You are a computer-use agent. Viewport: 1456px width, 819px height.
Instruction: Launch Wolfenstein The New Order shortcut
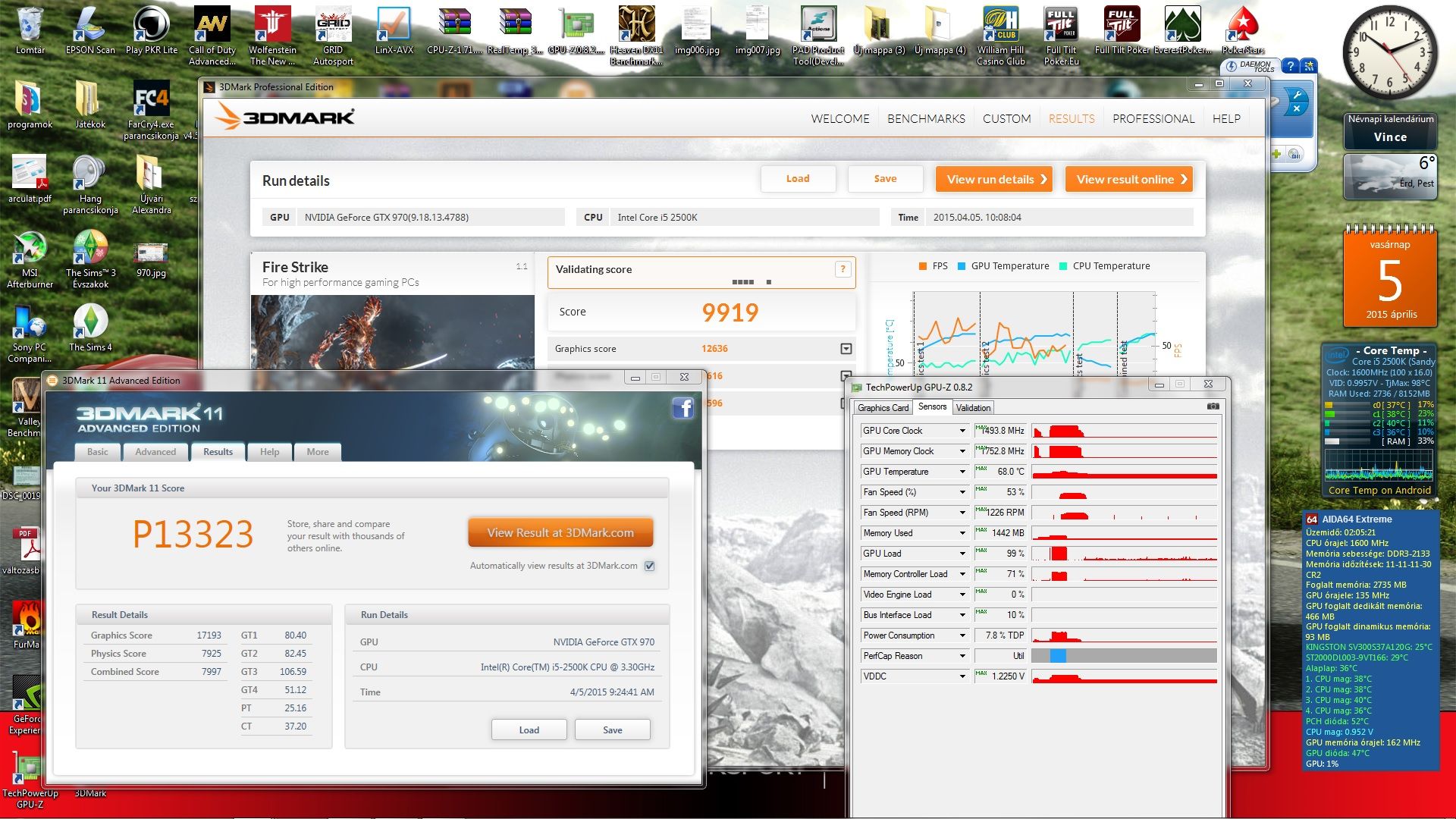tap(272, 36)
